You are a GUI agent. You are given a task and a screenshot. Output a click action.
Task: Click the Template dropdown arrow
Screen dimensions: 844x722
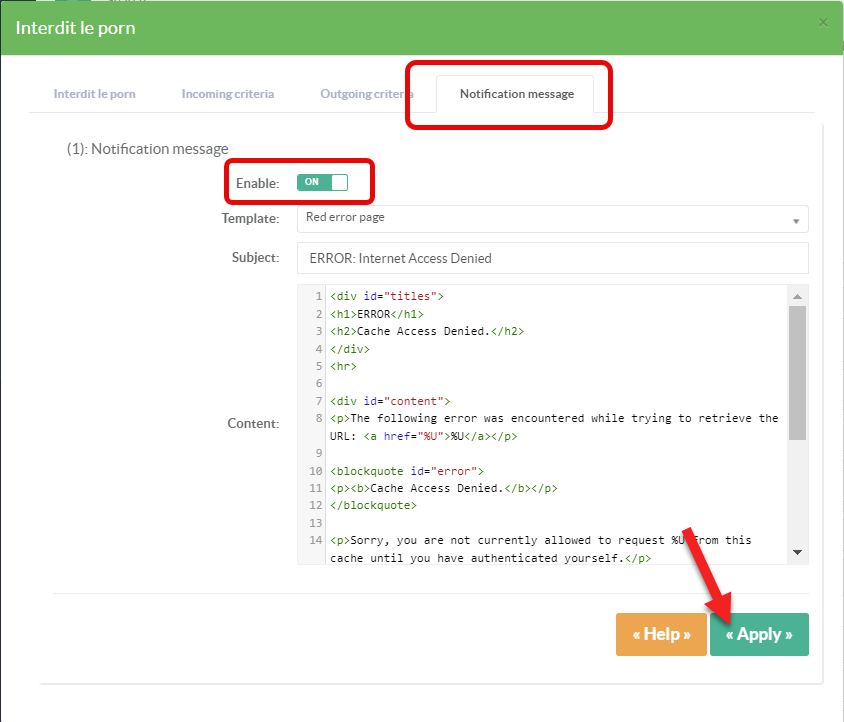(796, 220)
